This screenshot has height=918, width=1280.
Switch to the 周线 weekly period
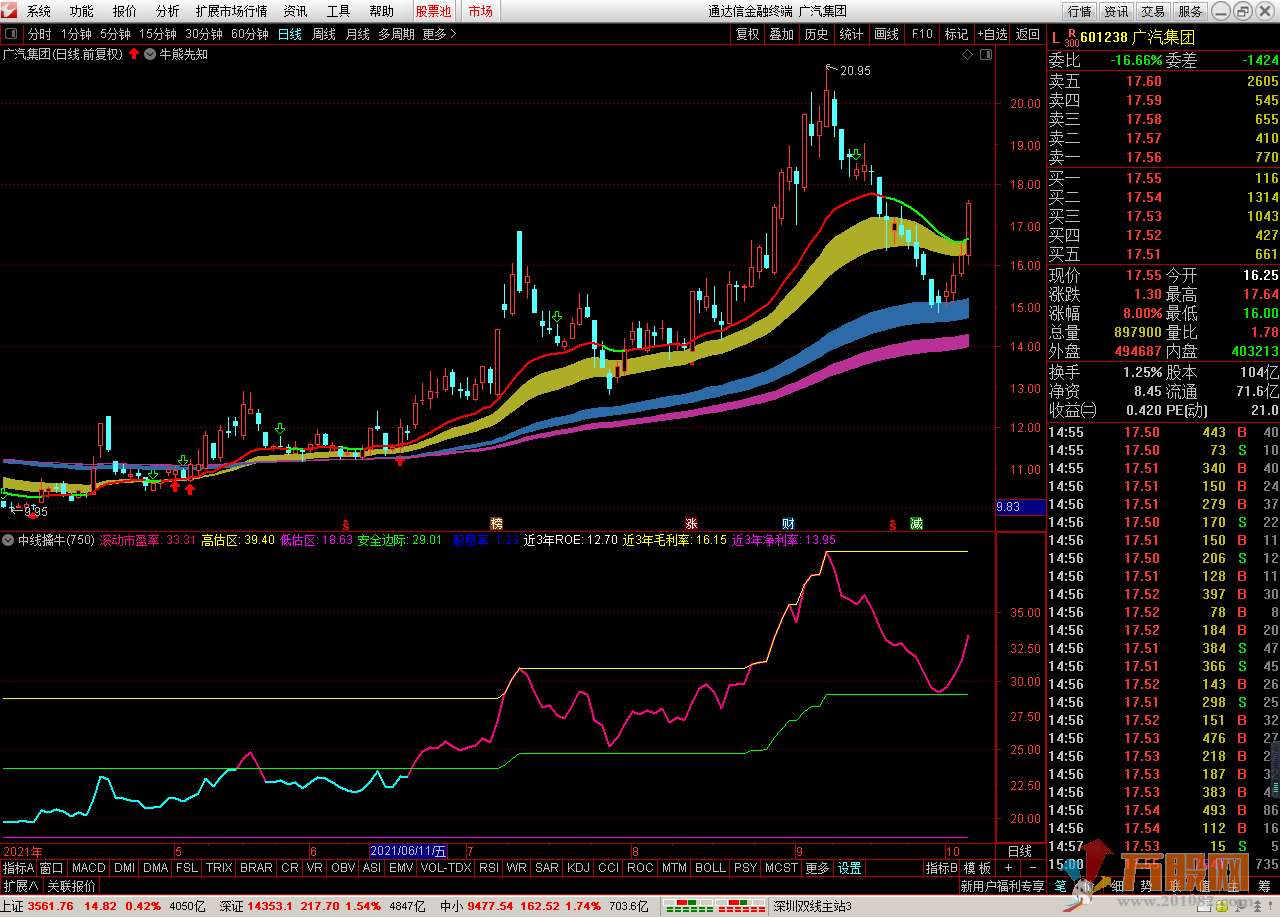click(324, 34)
